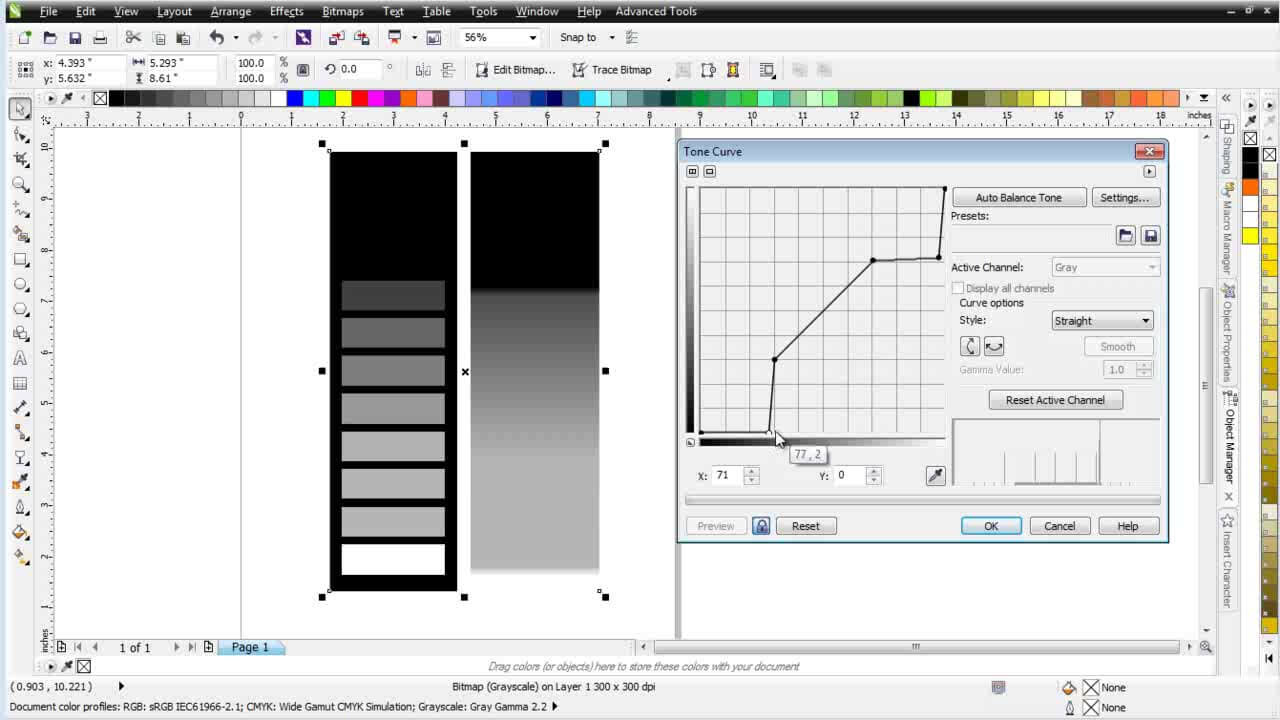Open a preset with folder icon
The width and height of the screenshot is (1280, 720).
click(x=1126, y=236)
